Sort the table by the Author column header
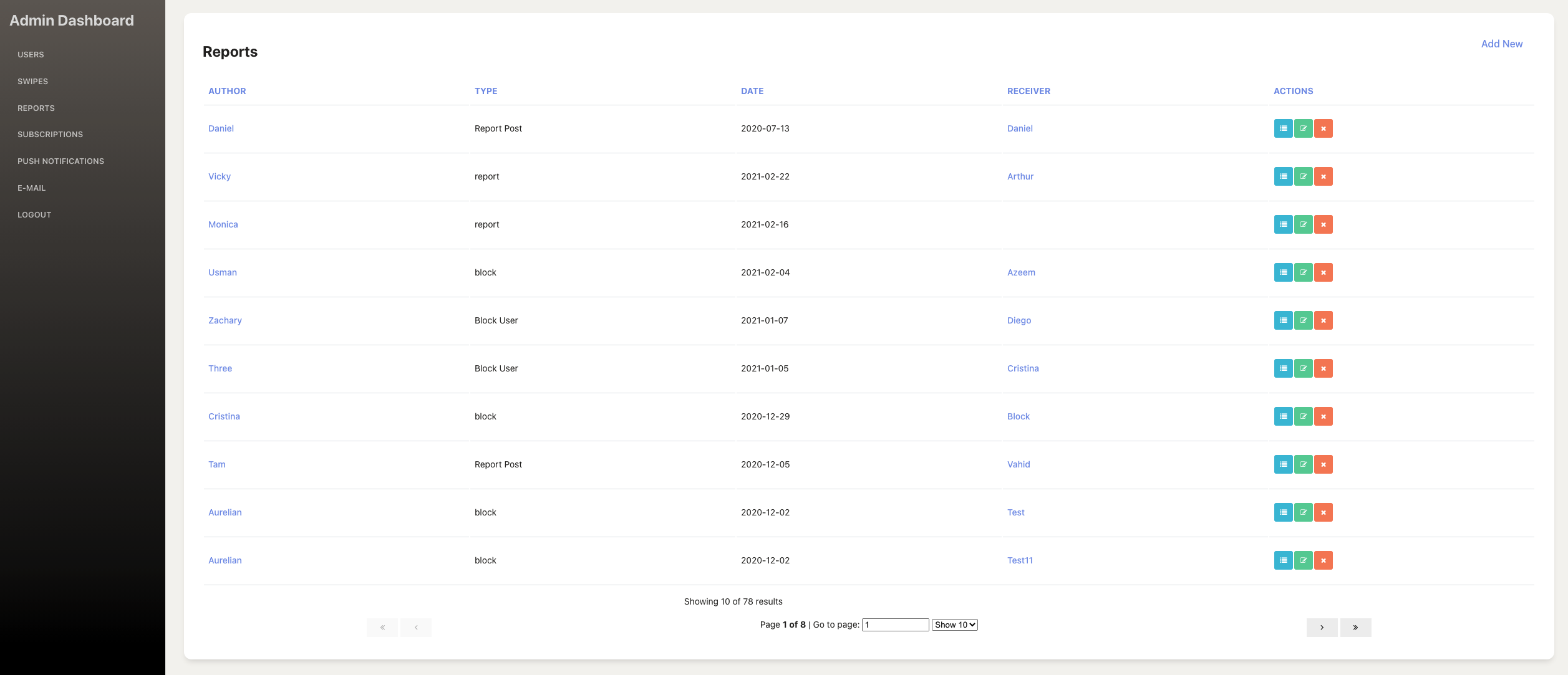 point(227,91)
